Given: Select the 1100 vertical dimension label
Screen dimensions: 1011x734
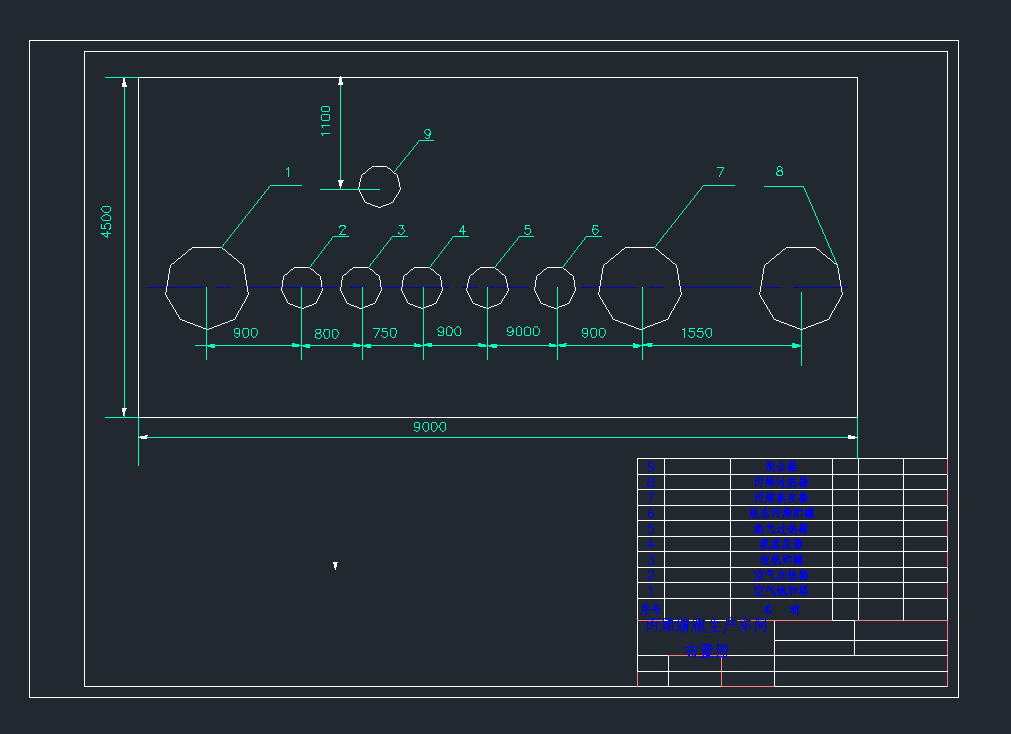Looking at the screenshot, I should [326, 121].
